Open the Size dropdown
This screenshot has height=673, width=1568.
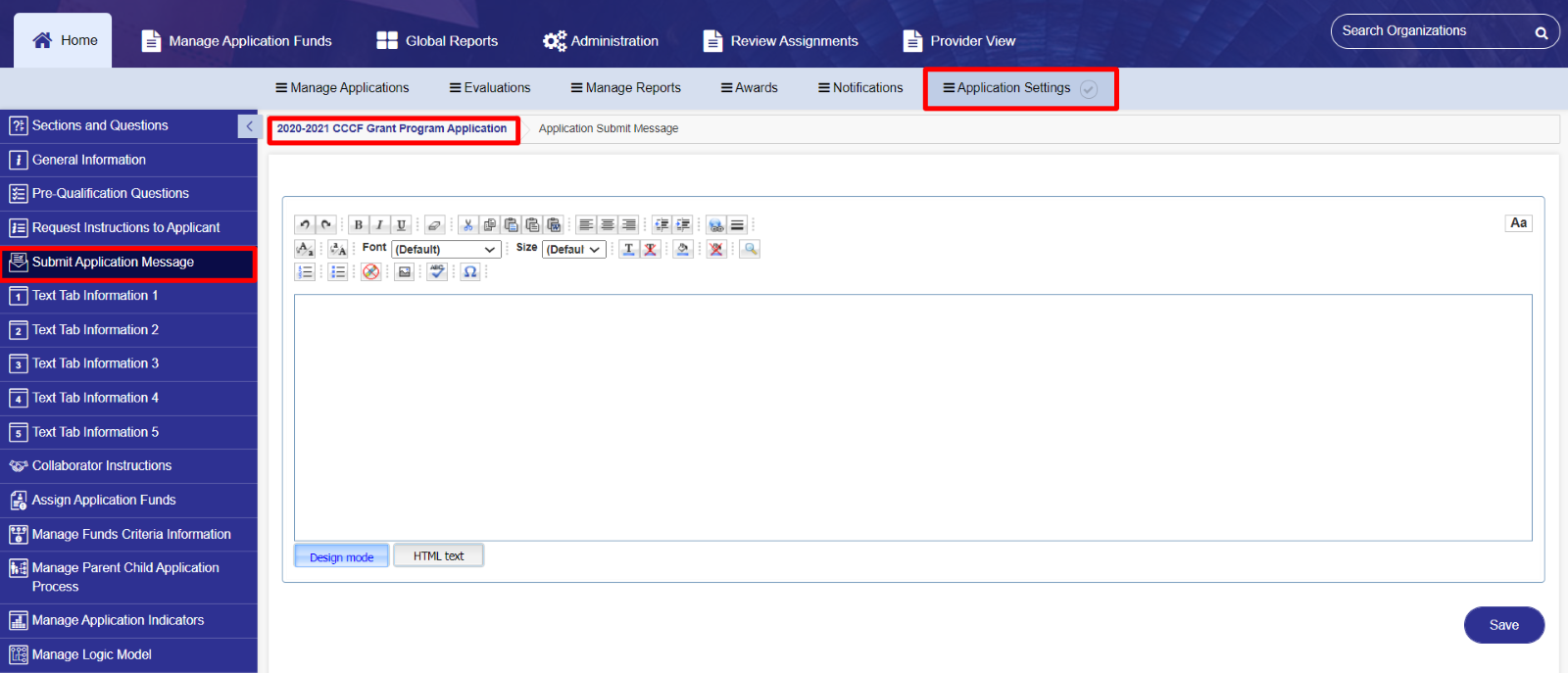pos(573,249)
